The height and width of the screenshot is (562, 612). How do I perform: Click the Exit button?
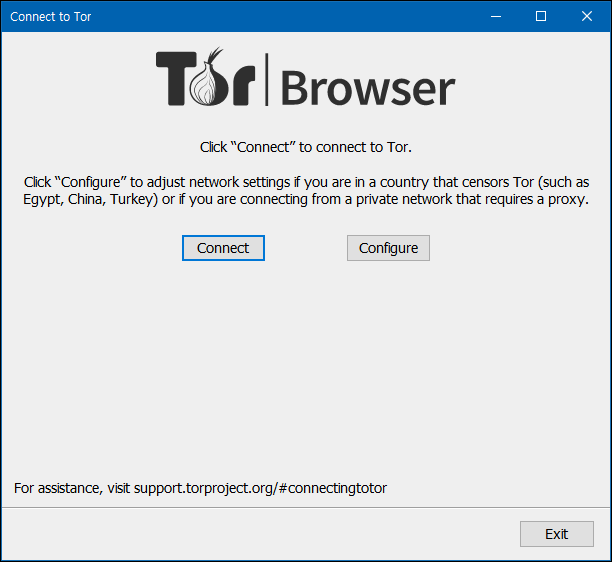[557, 534]
